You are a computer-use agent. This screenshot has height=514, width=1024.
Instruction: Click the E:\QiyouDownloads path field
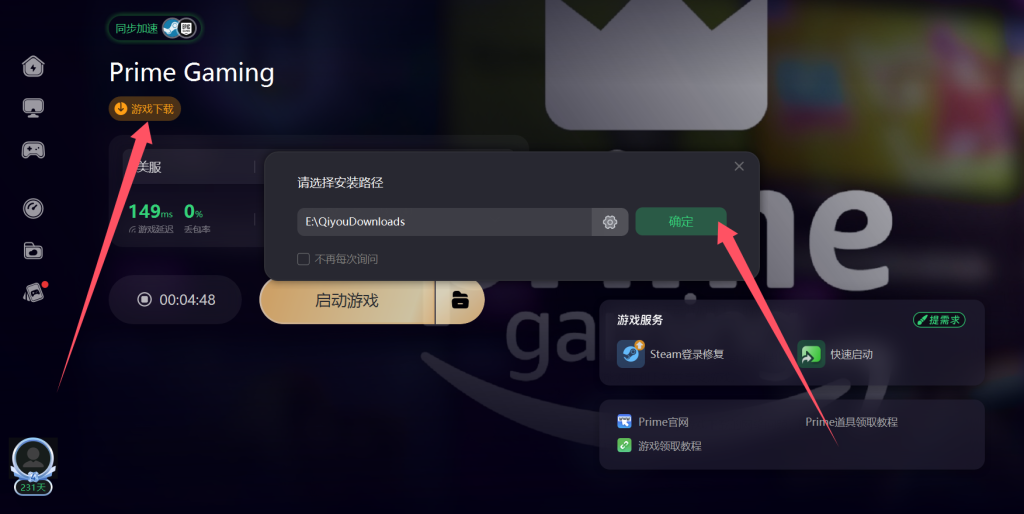click(444, 222)
